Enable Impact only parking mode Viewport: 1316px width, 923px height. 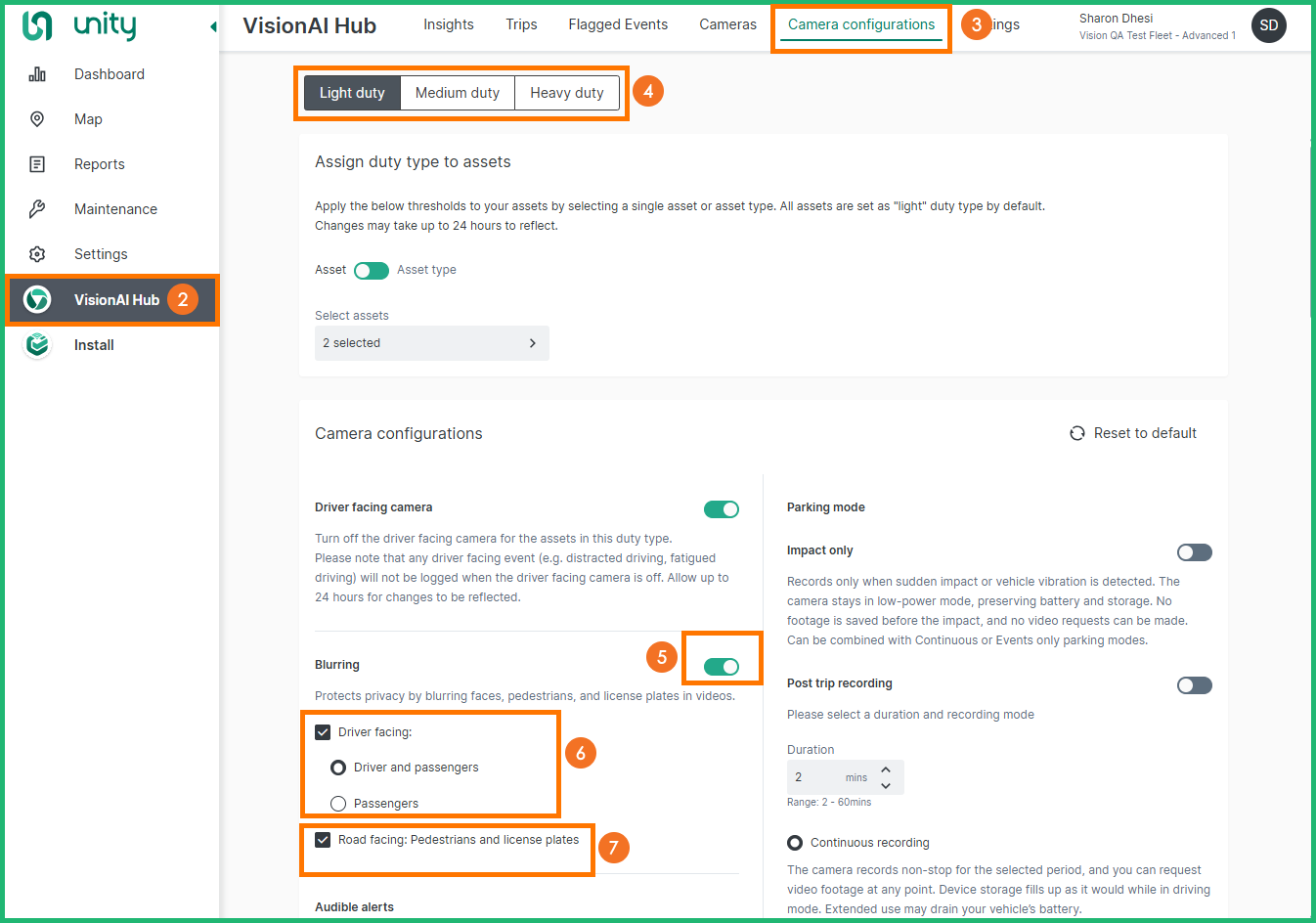coord(1194,552)
